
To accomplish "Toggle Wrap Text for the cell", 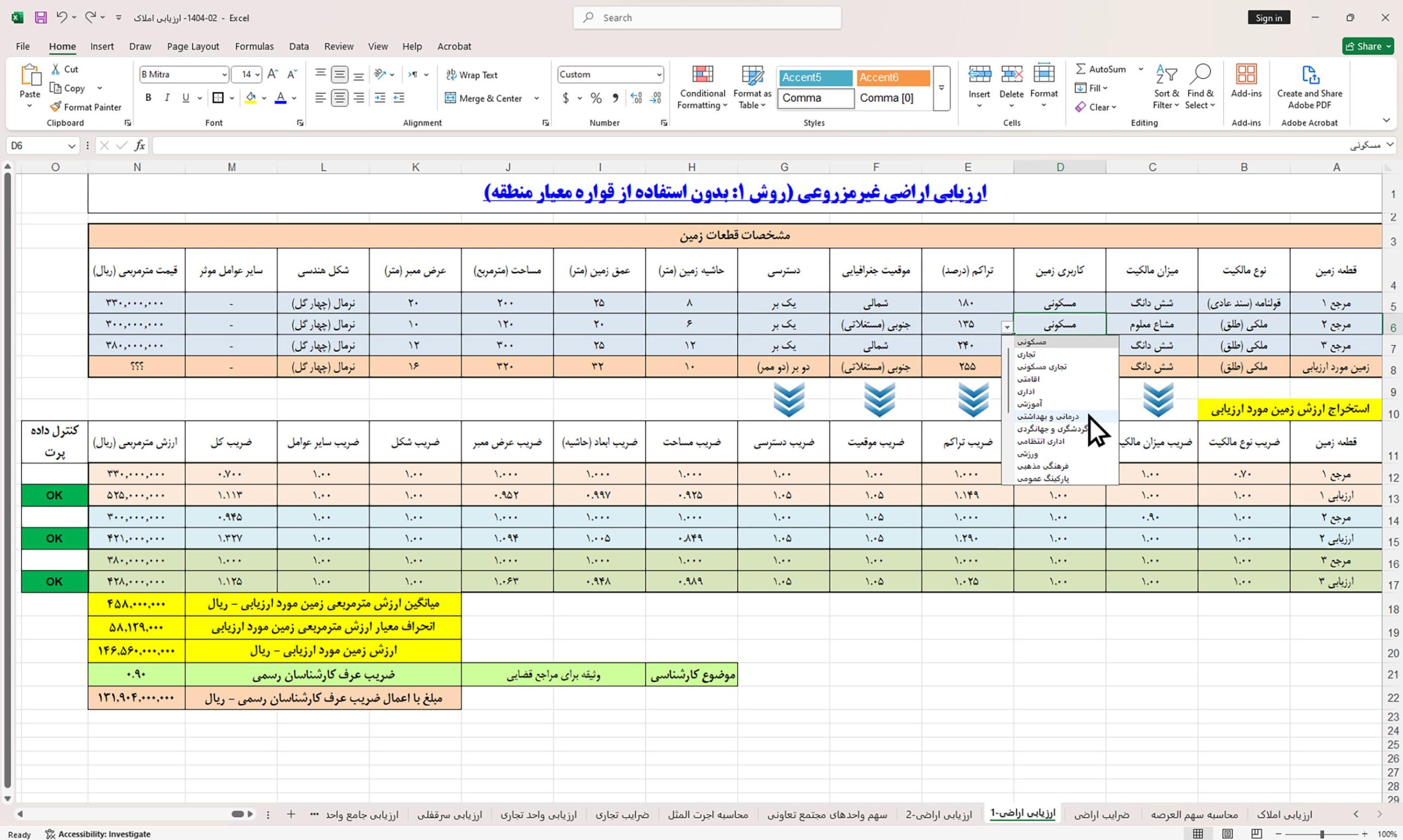I will (x=471, y=75).
